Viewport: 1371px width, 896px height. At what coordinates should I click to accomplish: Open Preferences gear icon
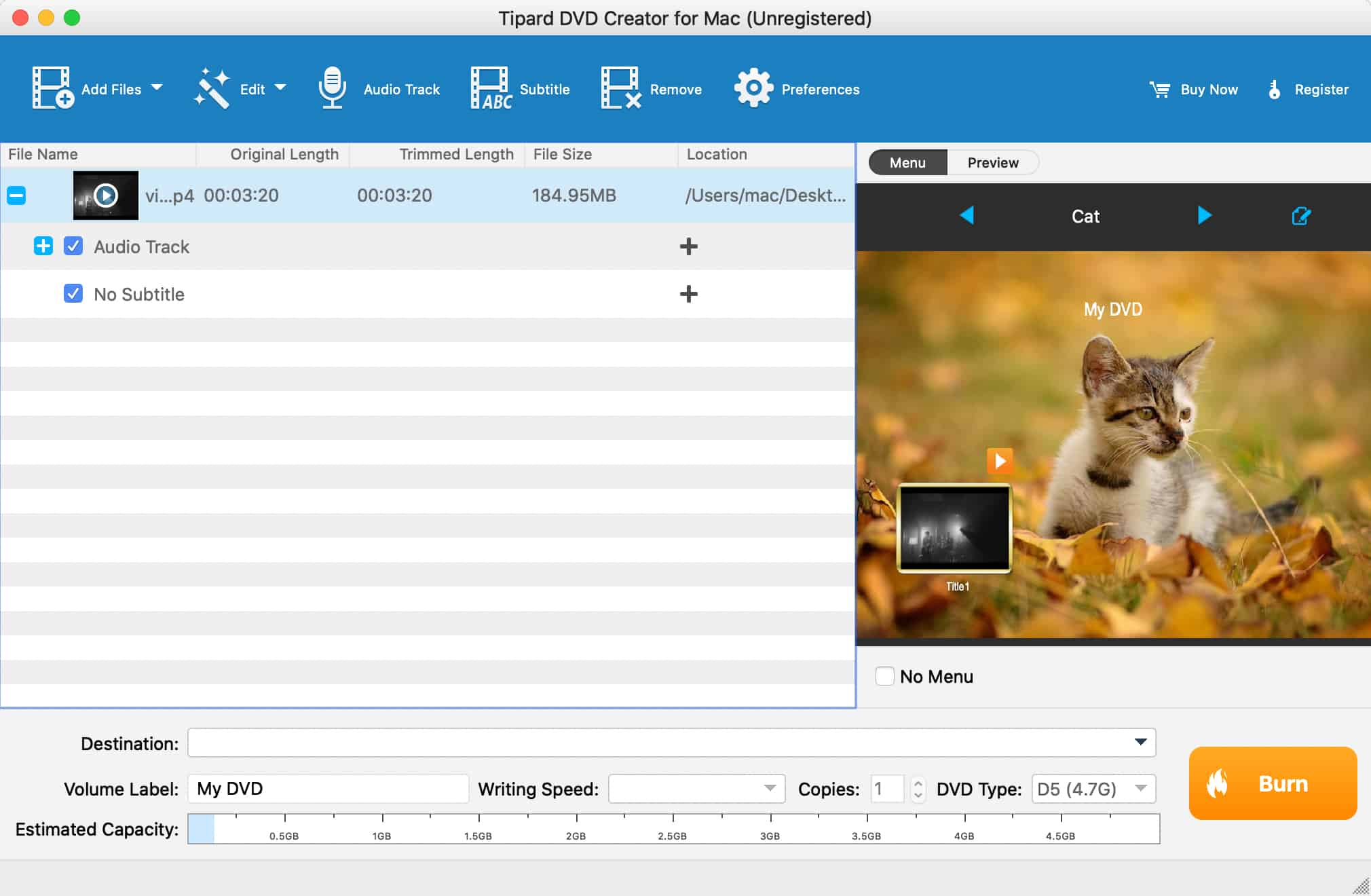pos(753,88)
